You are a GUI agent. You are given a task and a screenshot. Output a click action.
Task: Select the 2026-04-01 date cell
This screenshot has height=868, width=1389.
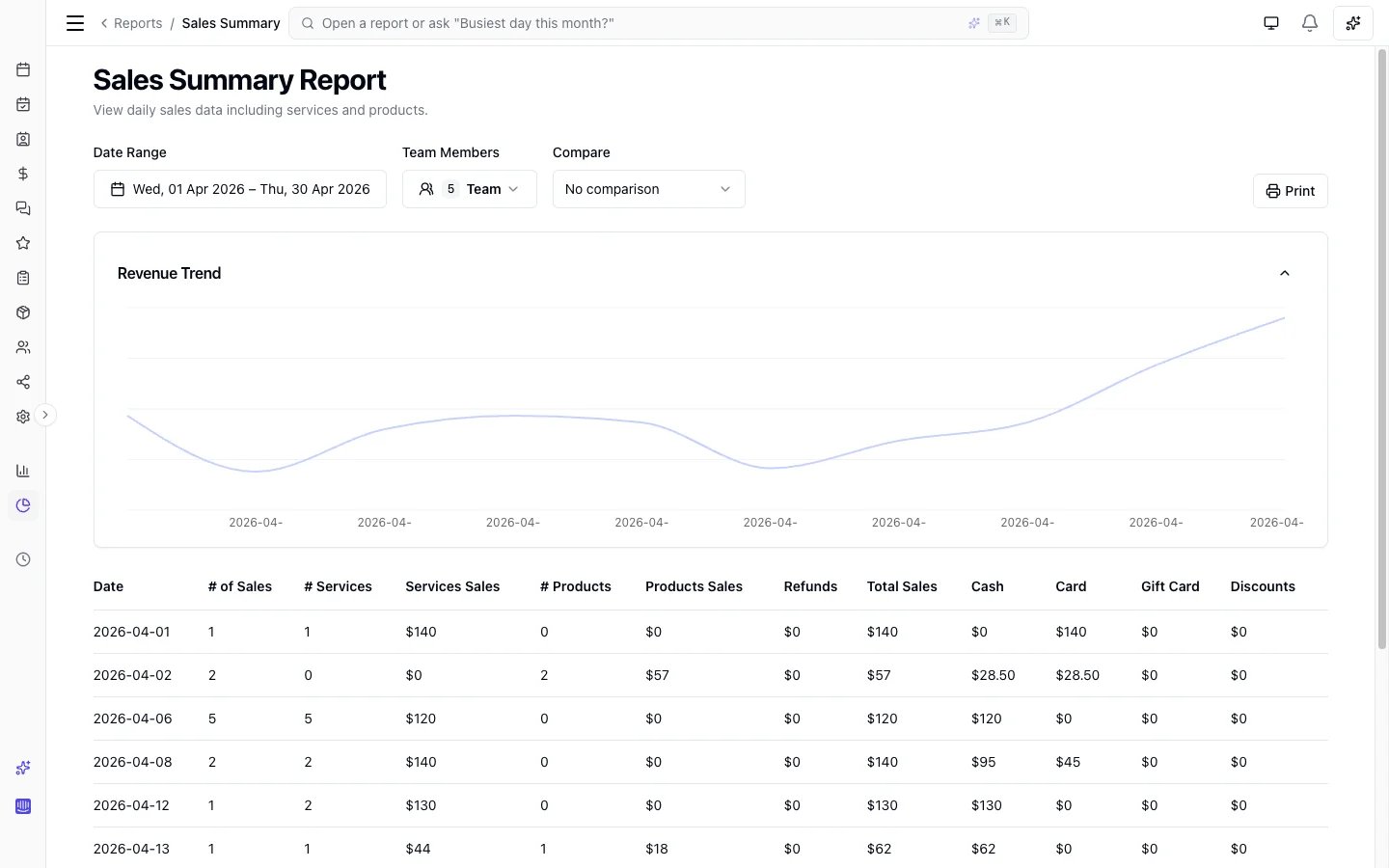tap(132, 632)
